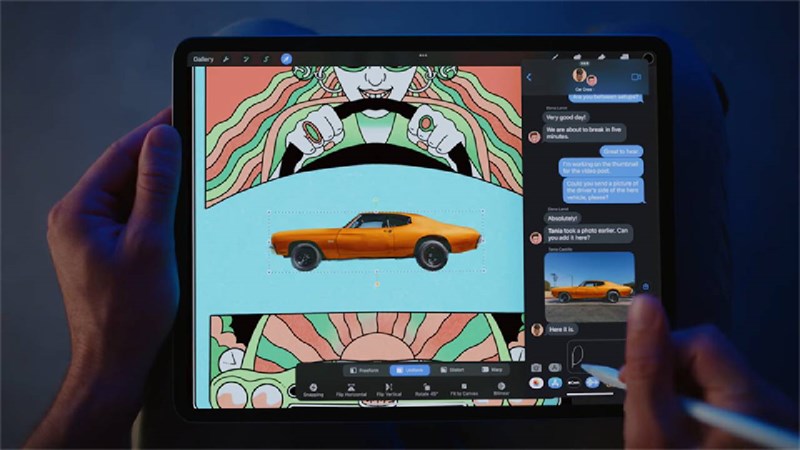Open the Adjustments magic wand menu
This screenshot has height=450, width=800.
246,59
